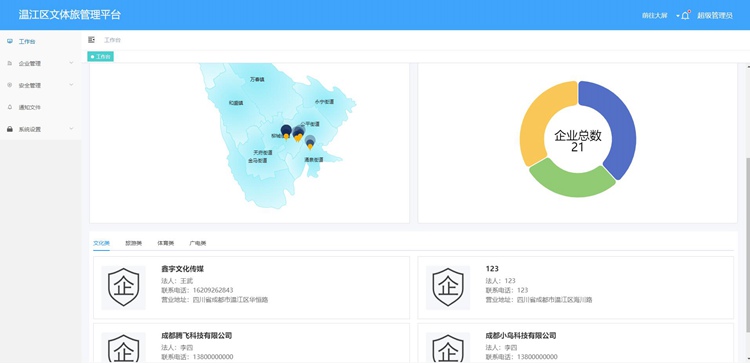This screenshot has width=750, height=363.
Task: Switch to the 文化类 tab
Action: coord(101,243)
